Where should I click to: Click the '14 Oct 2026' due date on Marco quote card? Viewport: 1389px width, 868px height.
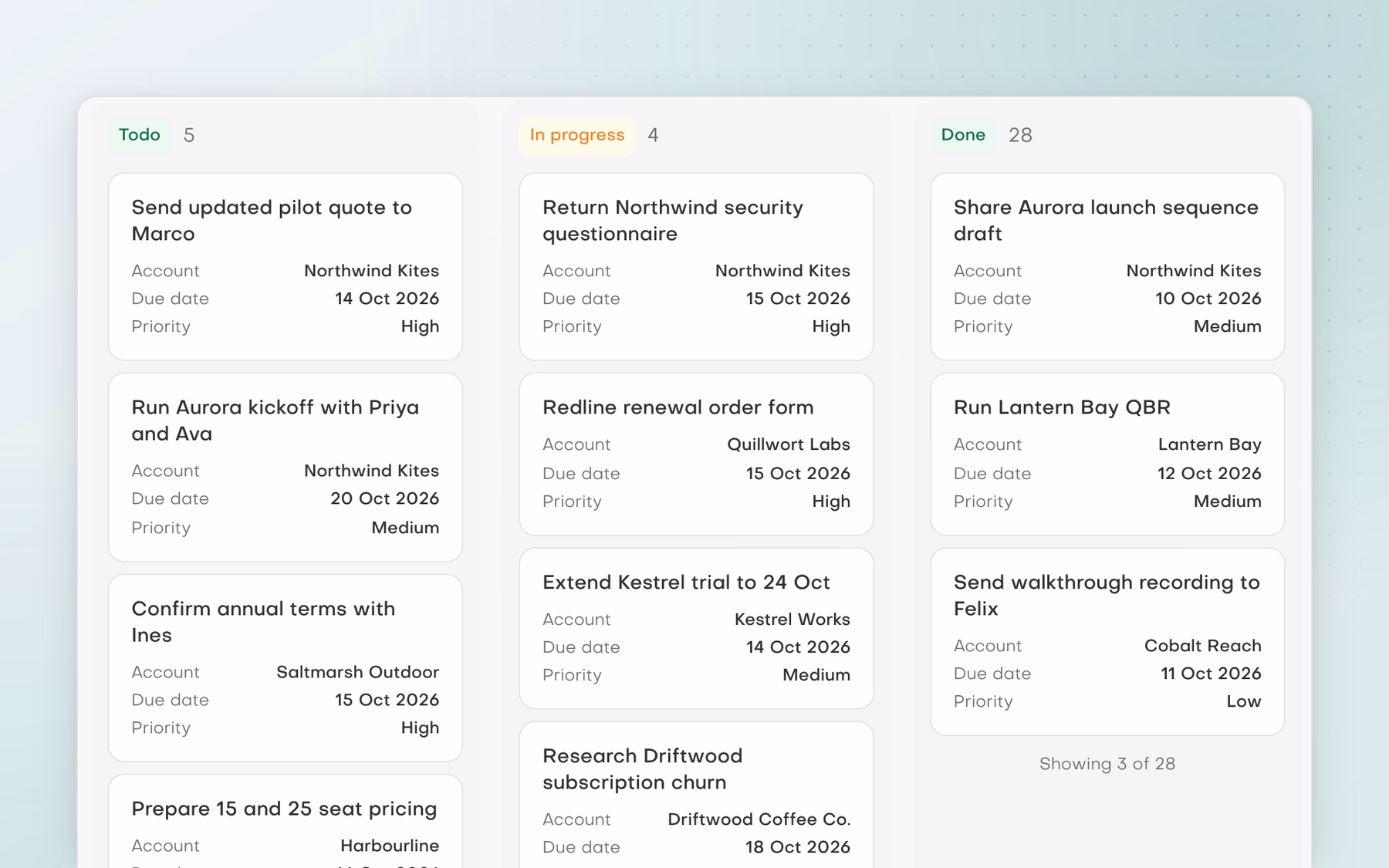point(387,299)
